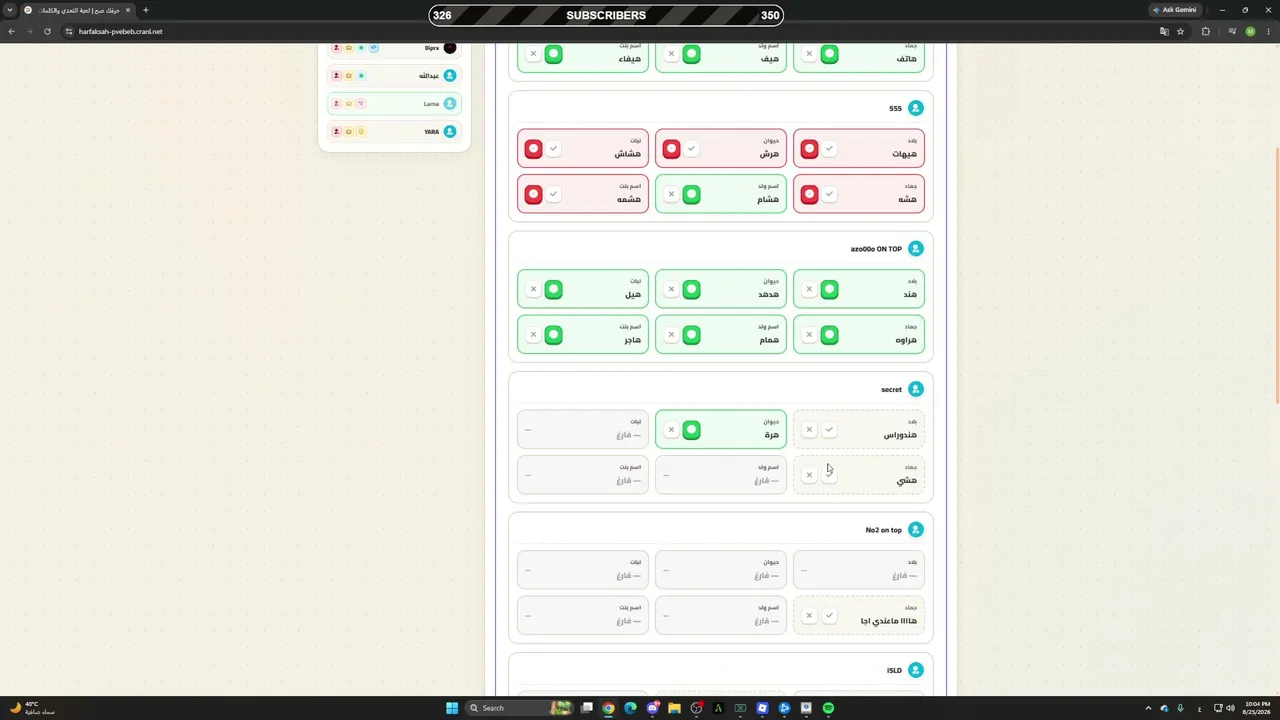Reject the answer هندوراس with the X button
Viewport: 1280px width, 720px height.
click(x=809, y=429)
